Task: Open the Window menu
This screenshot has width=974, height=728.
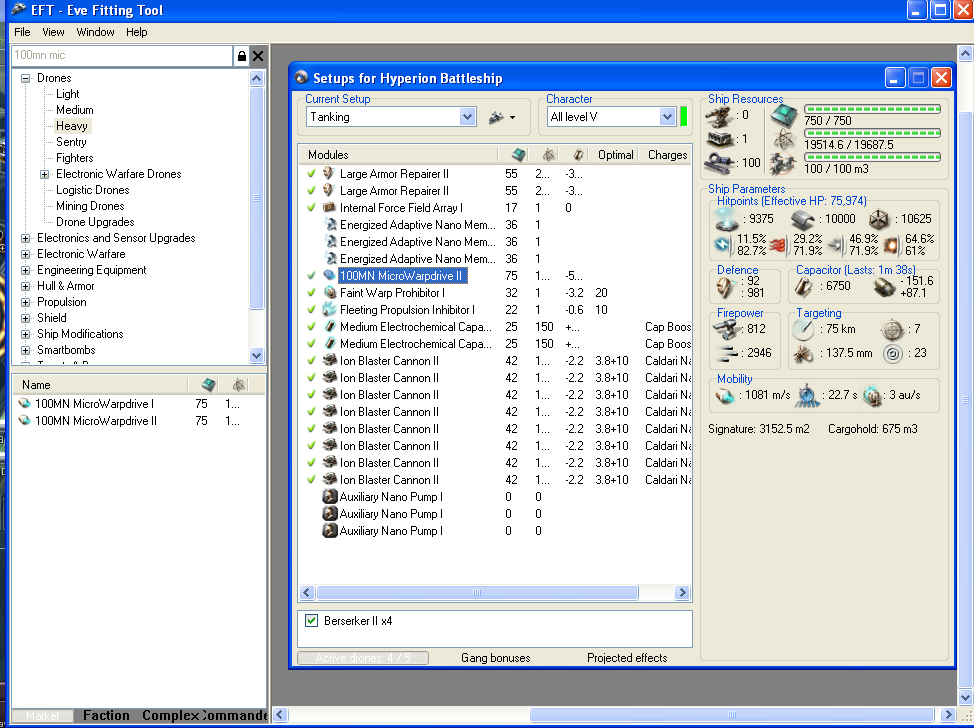Action: pyautogui.click(x=95, y=32)
